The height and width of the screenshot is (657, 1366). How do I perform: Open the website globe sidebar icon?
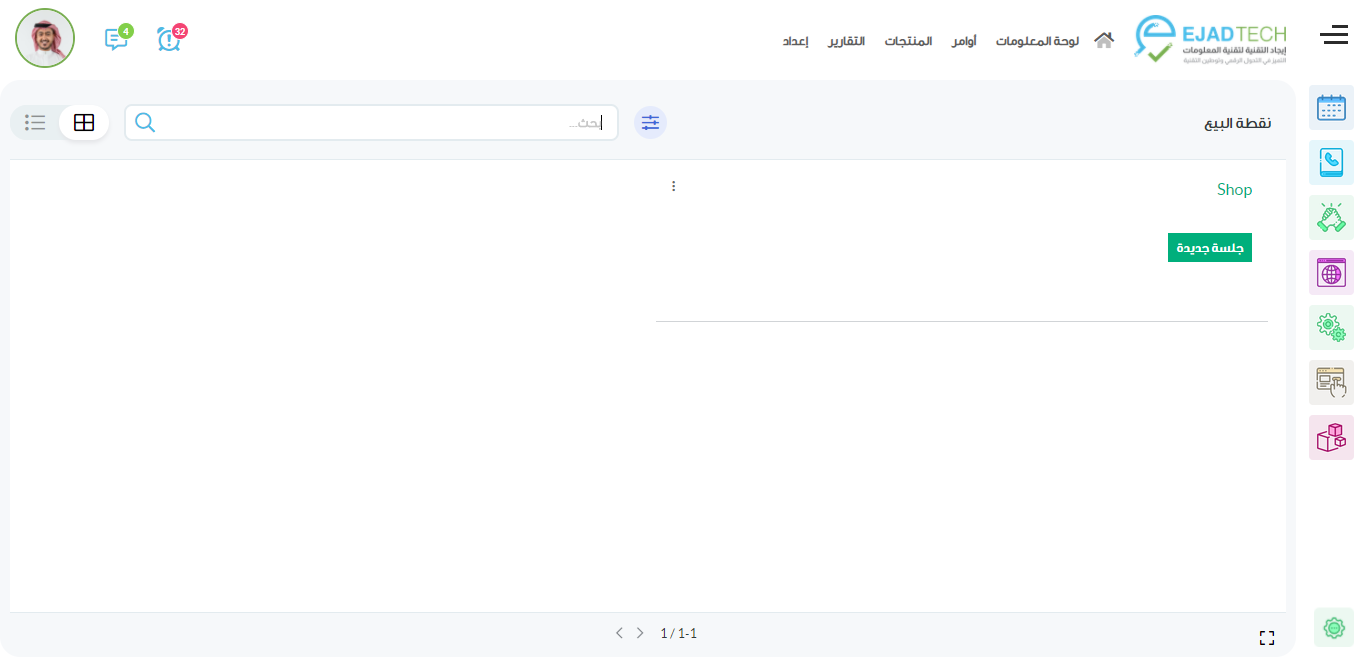1331,273
